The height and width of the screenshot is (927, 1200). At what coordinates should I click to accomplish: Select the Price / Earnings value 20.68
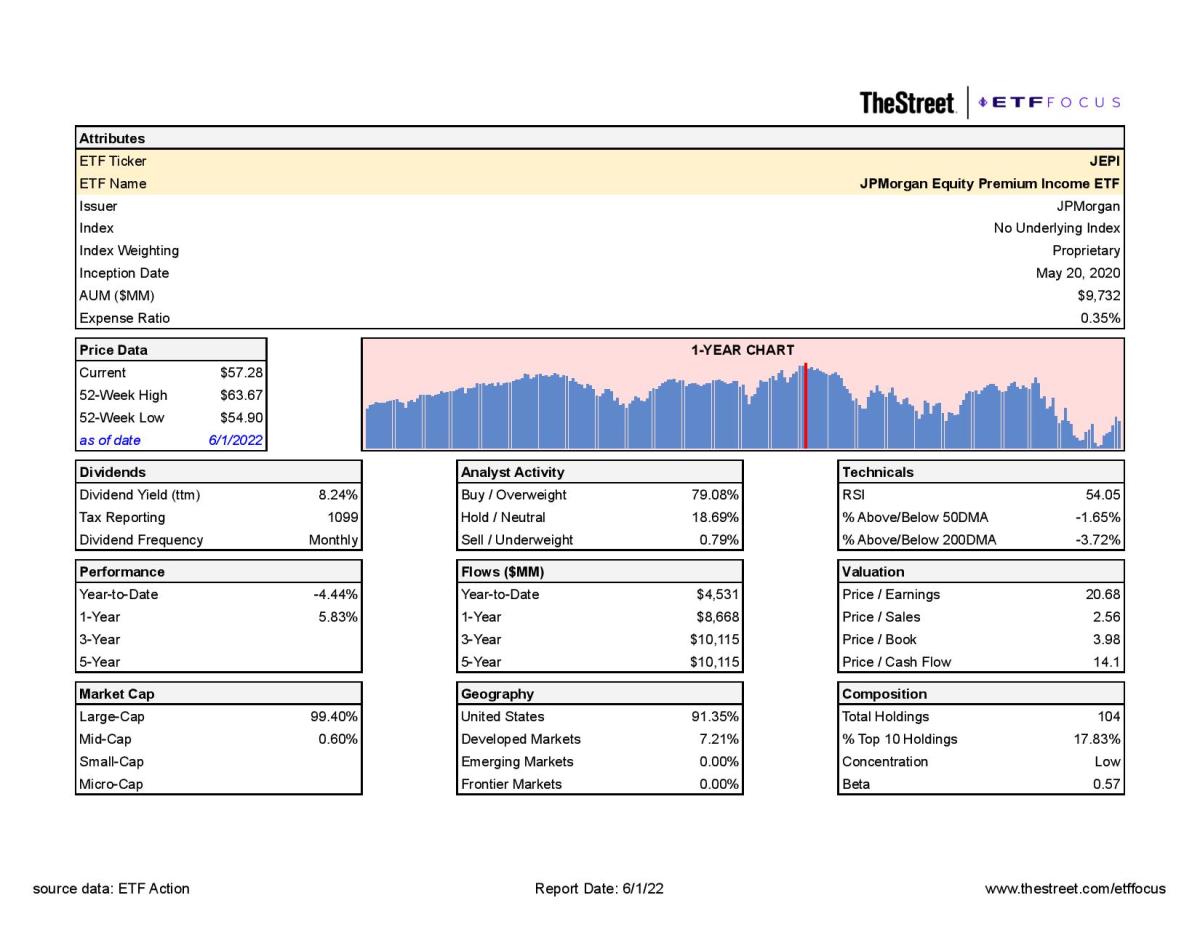[x=1104, y=594]
